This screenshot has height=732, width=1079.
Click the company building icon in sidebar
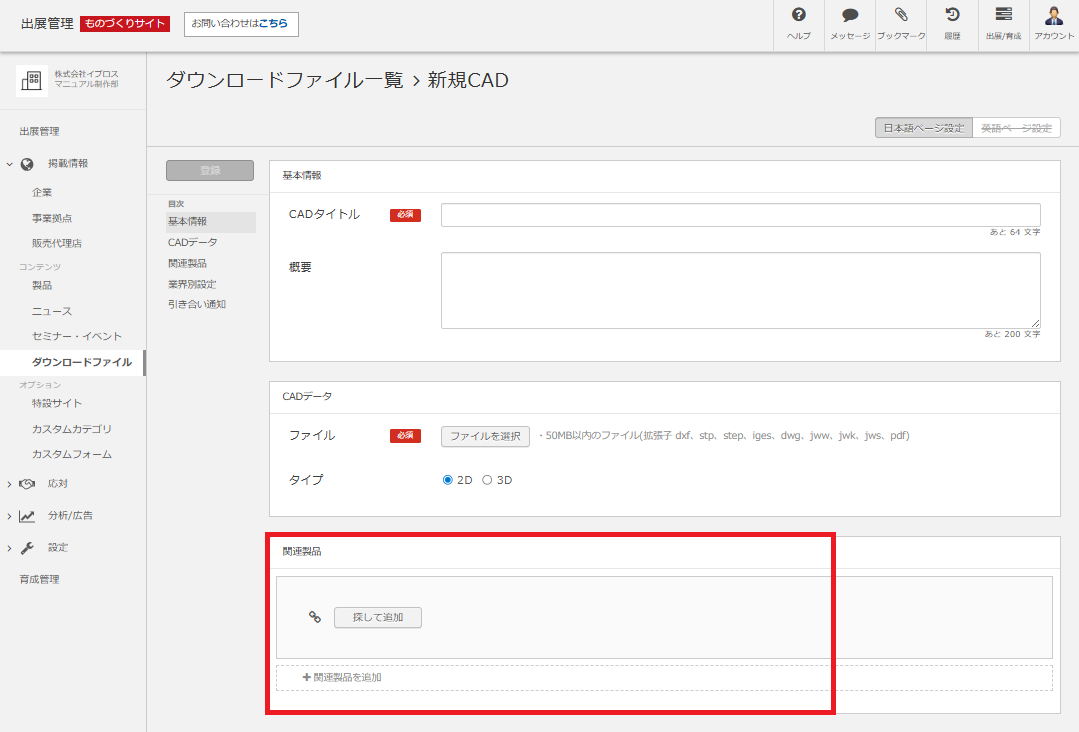pyautogui.click(x=31, y=79)
